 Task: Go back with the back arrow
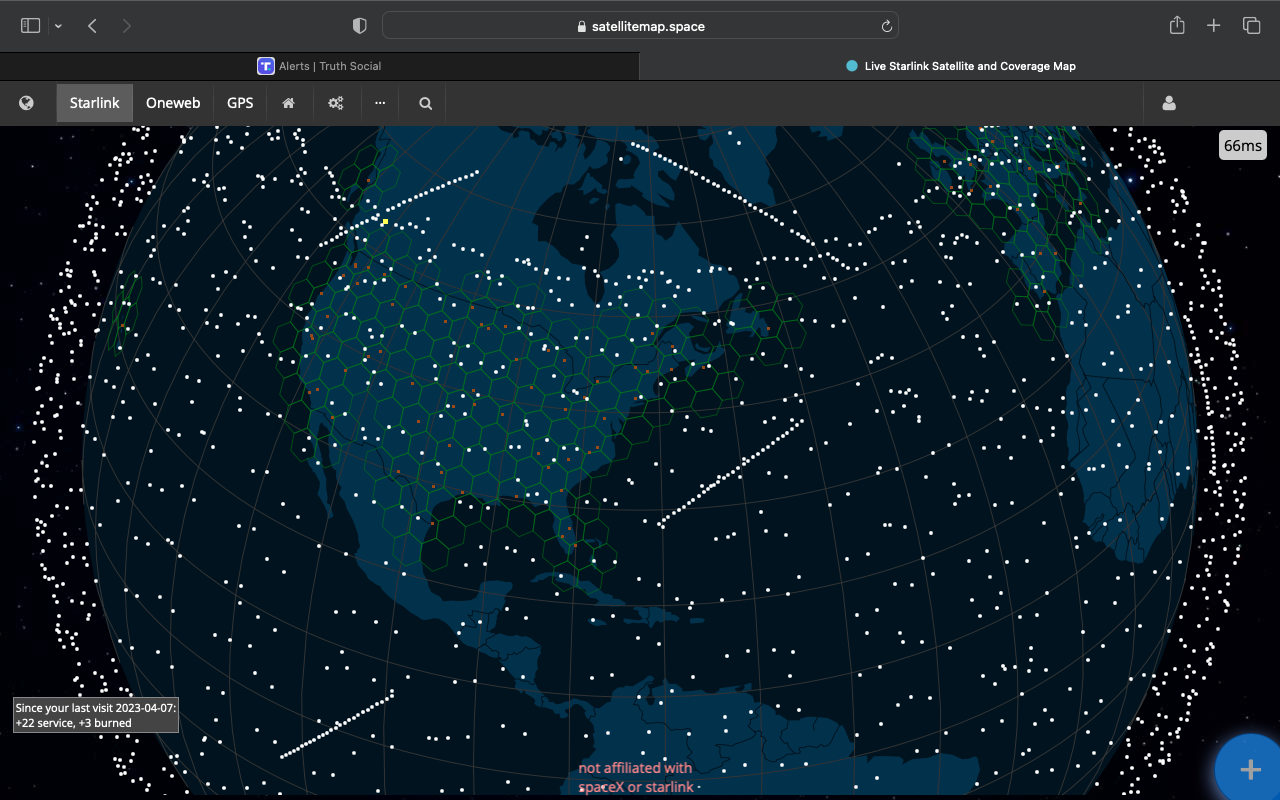click(x=92, y=26)
